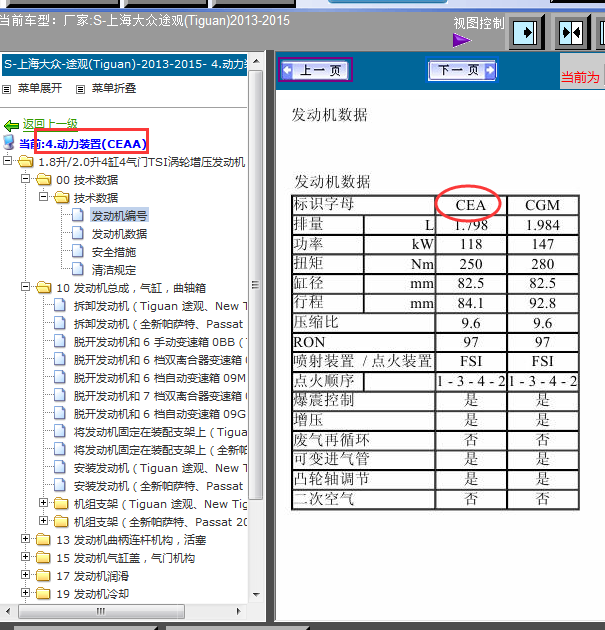
Task: Click the 1.984 displacement value
Action: pyautogui.click(x=543, y=225)
